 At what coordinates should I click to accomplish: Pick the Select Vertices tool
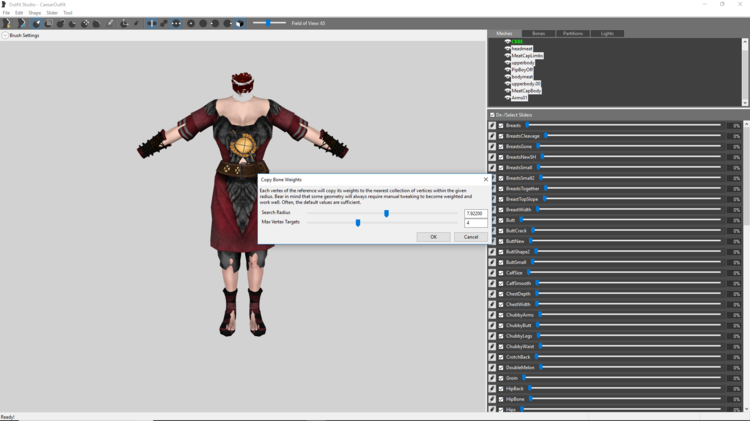(136, 23)
